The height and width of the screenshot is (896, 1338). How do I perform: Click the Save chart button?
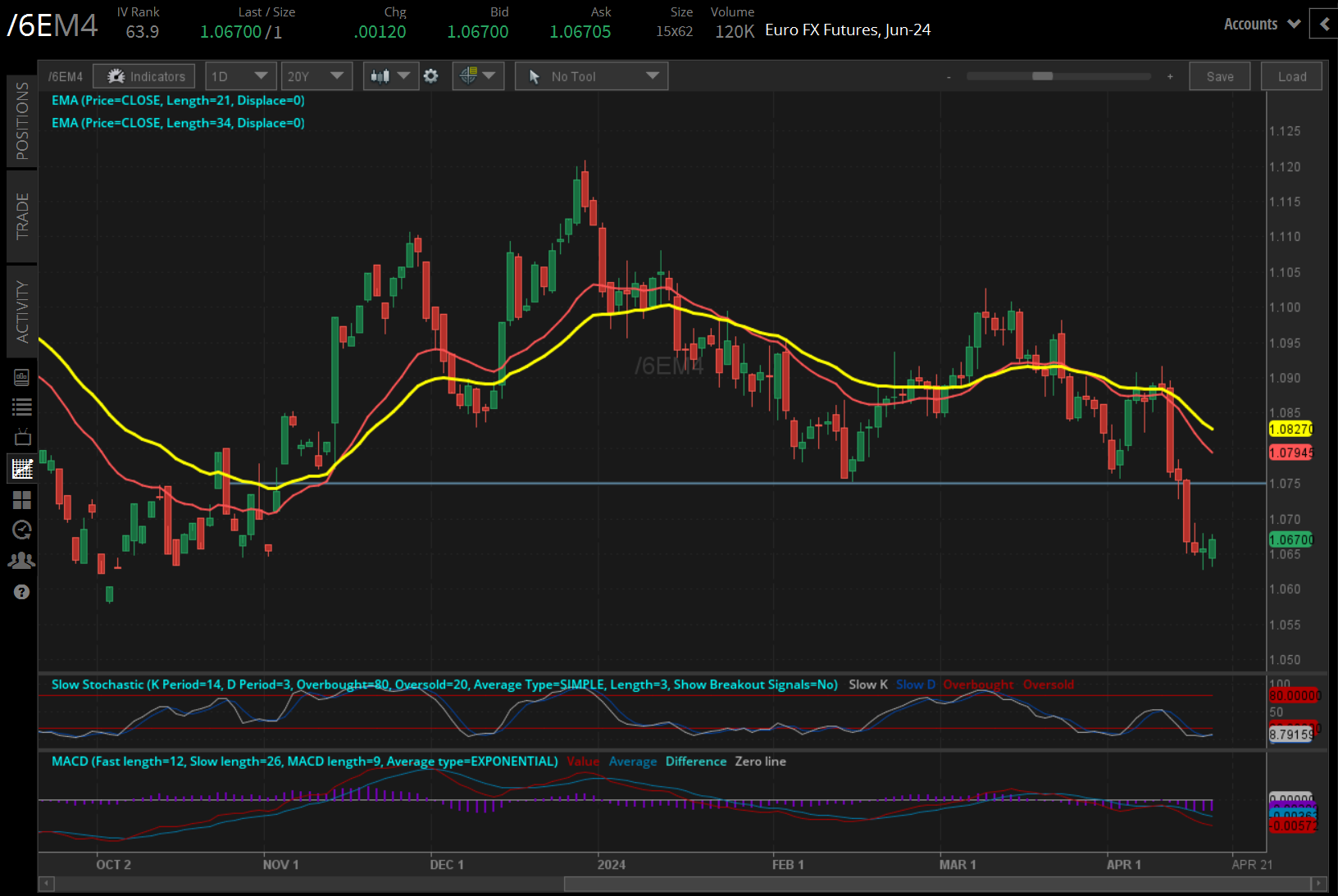click(1219, 76)
